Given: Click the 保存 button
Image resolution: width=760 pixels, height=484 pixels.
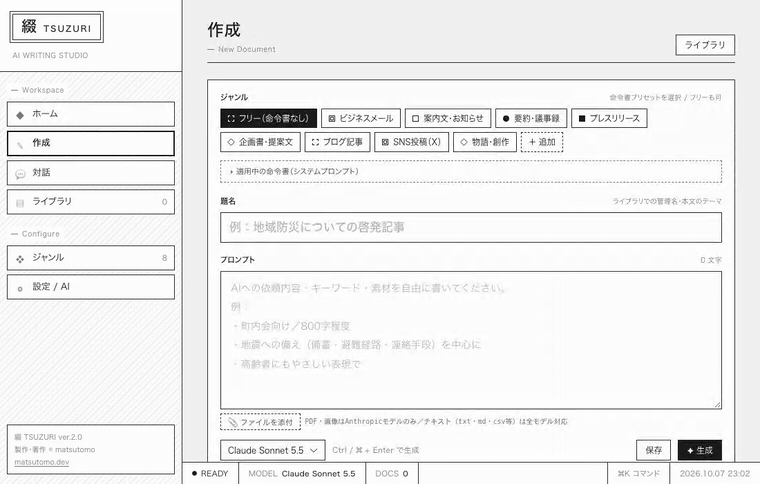Looking at the screenshot, I should [653, 451].
